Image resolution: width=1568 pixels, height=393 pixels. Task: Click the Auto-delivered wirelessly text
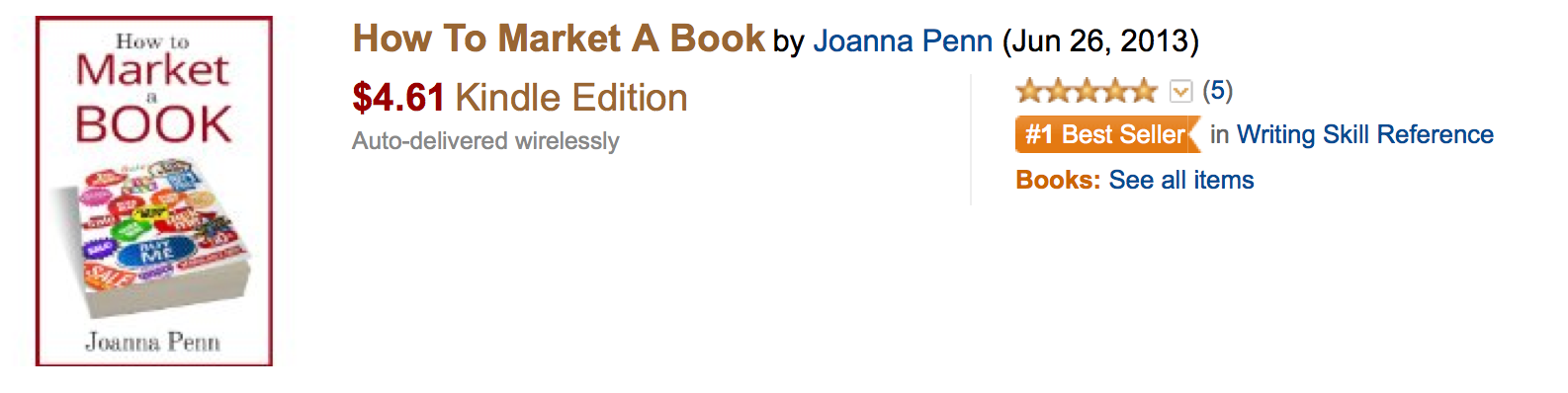[x=485, y=141]
